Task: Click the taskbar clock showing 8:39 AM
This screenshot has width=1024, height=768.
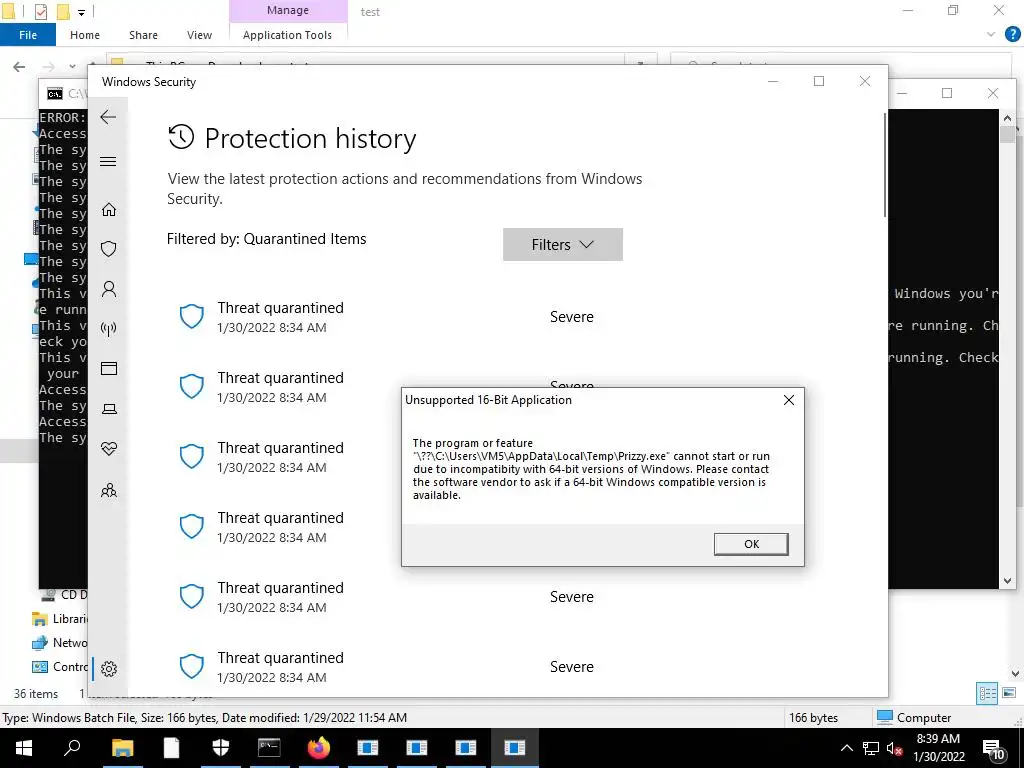Action: pyautogui.click(x=938, y=748)
